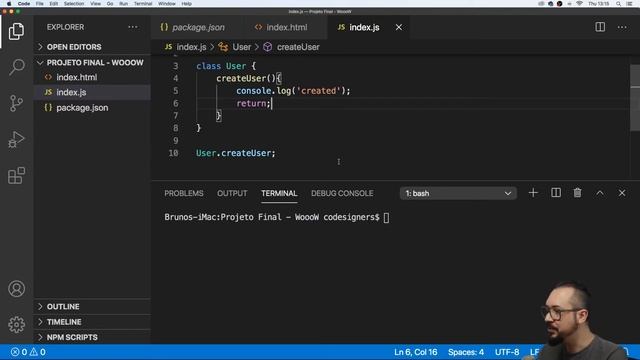Click UTF-8 encoding in status bar

tap(507, 352)
